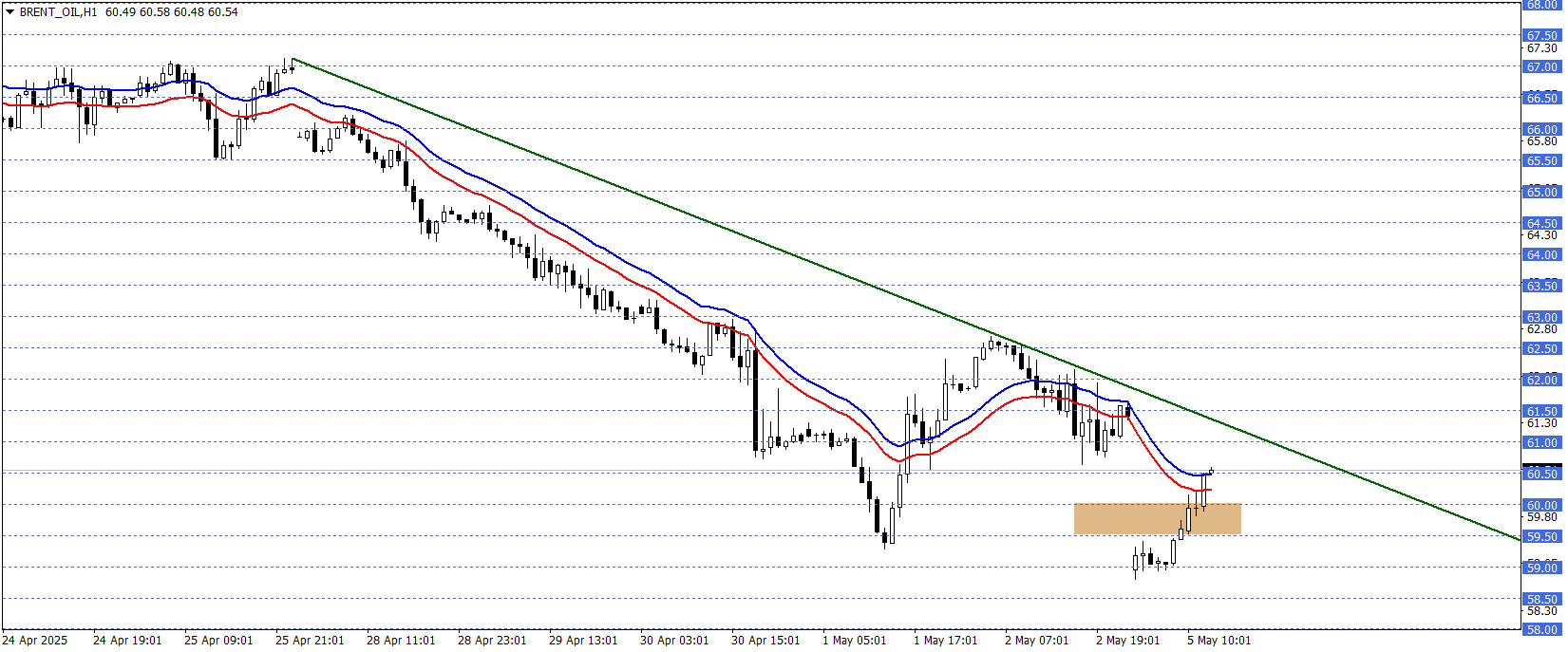Click the 67.00 price level label
Viewport: 1568px width, 652px height.
point(1541,67)
